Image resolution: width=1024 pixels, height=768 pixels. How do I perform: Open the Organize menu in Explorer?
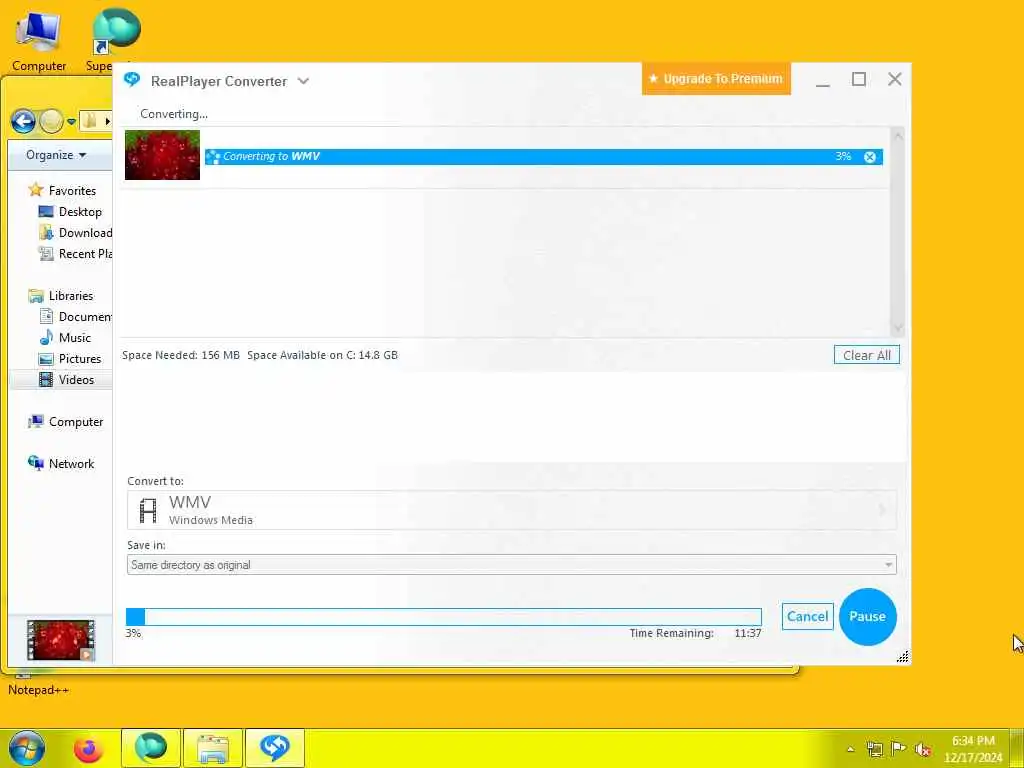(56, 155)
